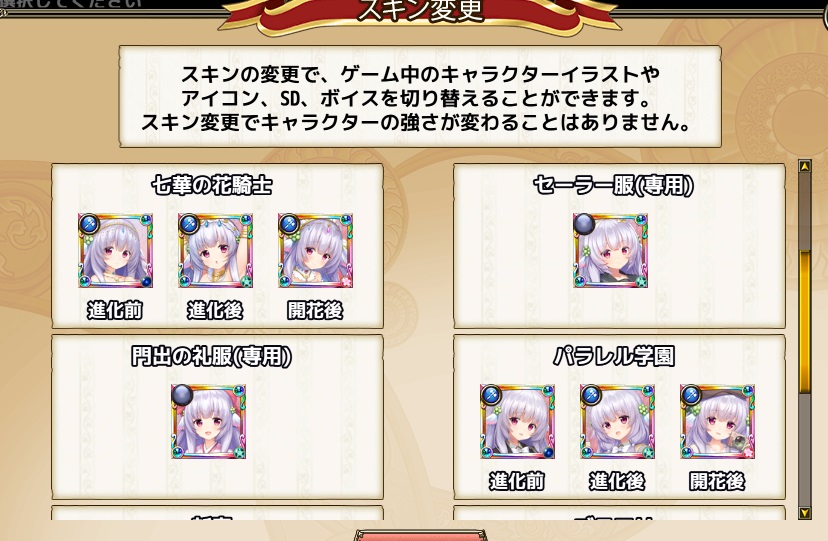The width and height of the screenshot is (828, 541).
Task: Click the golden scrollbar thumb
Action: pos(805,321)
